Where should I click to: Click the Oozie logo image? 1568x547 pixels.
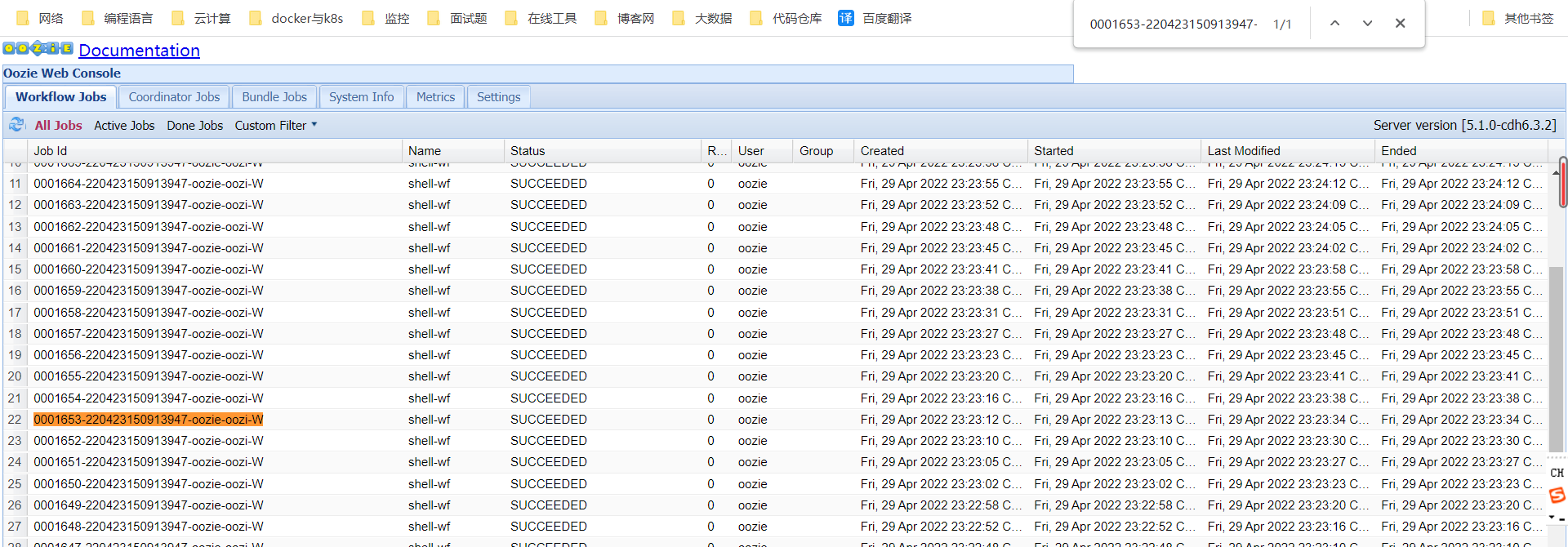pyautogui.click(x=38, y=49)
